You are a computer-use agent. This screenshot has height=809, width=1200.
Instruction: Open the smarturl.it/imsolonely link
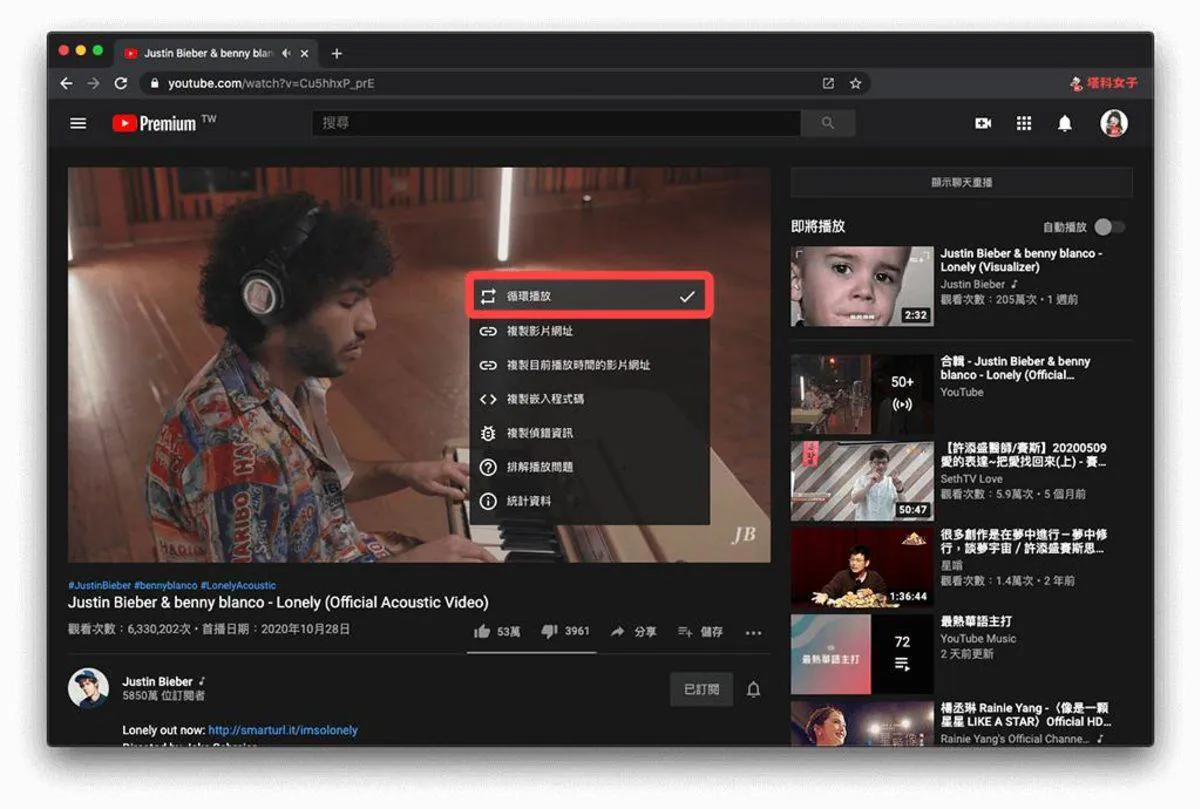click(x=283, y=730)
